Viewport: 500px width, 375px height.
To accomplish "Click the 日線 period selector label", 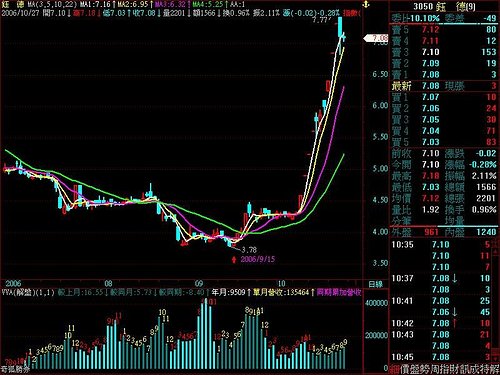I will [376, 284].
